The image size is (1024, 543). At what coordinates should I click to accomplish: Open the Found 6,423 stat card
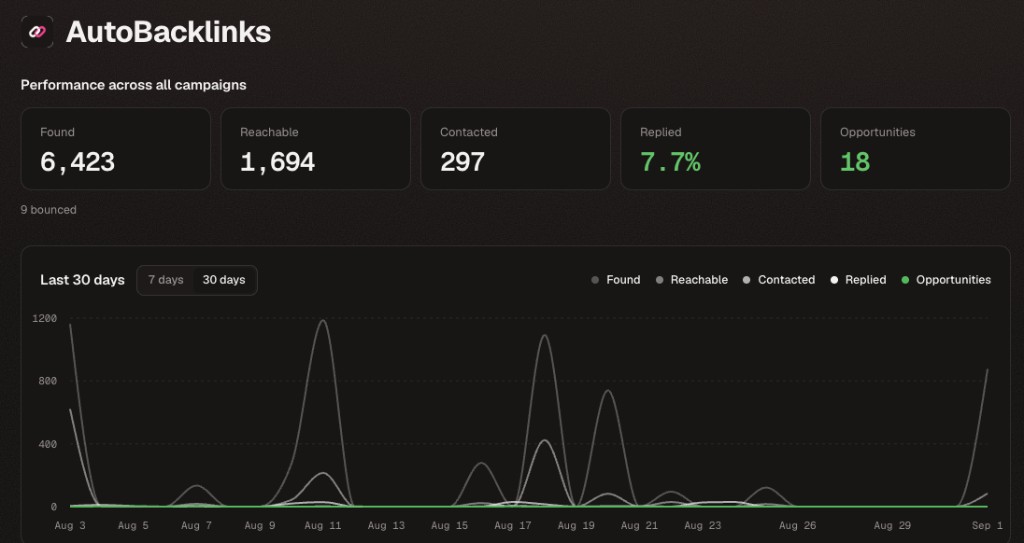click(116, 149)
